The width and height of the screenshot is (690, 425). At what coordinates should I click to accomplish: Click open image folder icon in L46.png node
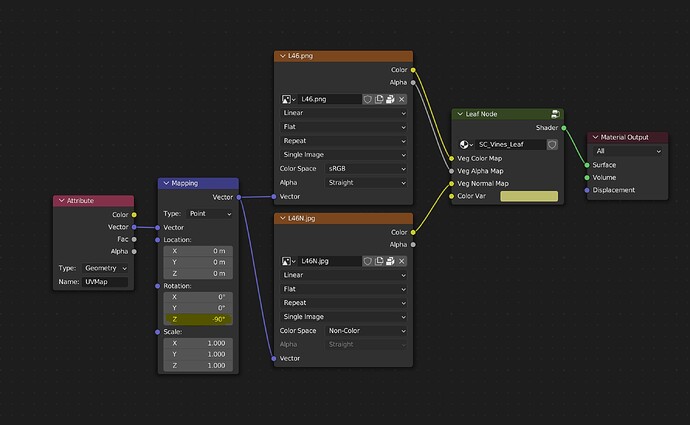(x=390, y=99)
